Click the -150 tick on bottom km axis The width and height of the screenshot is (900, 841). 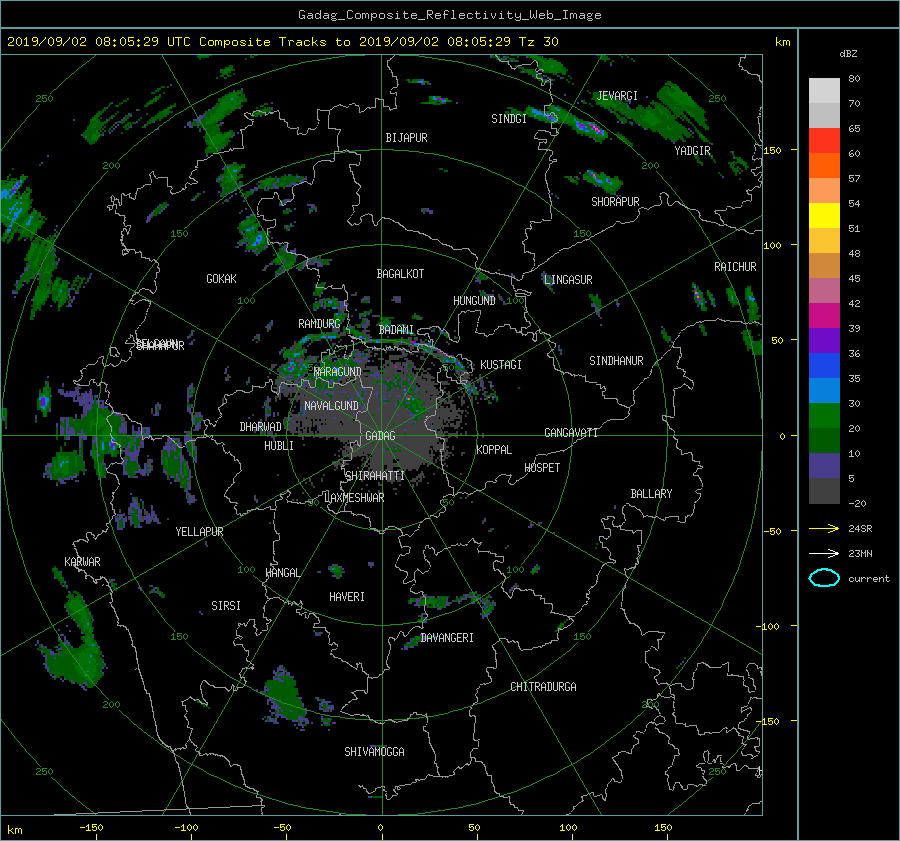pos(91,827)
